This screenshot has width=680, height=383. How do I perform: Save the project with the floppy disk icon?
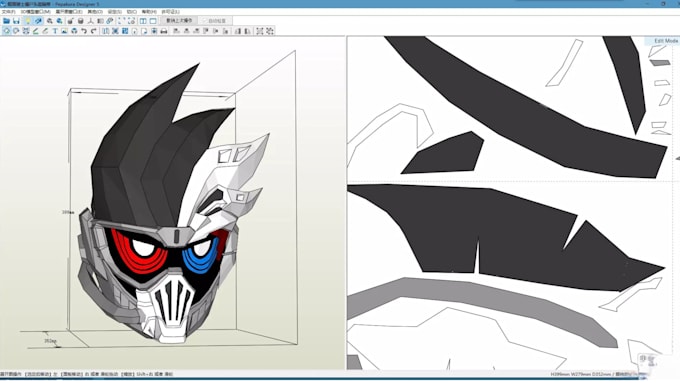[16, 21]
